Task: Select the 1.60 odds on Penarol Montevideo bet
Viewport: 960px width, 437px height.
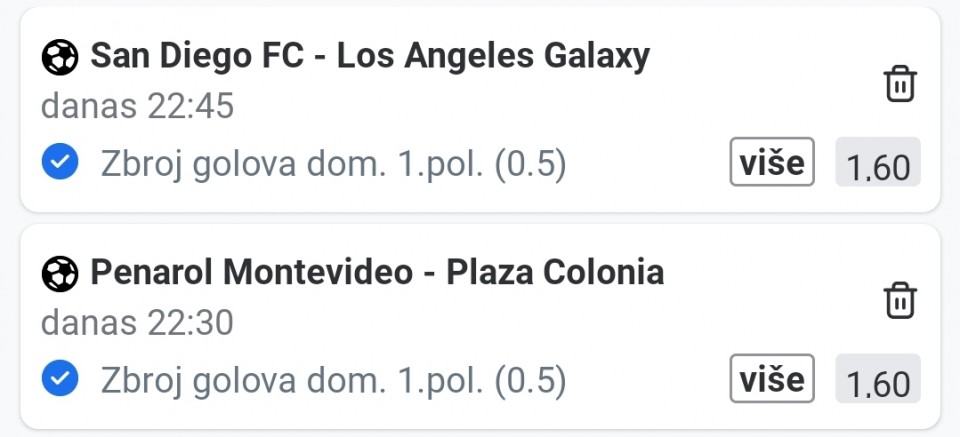Action: 877,379
